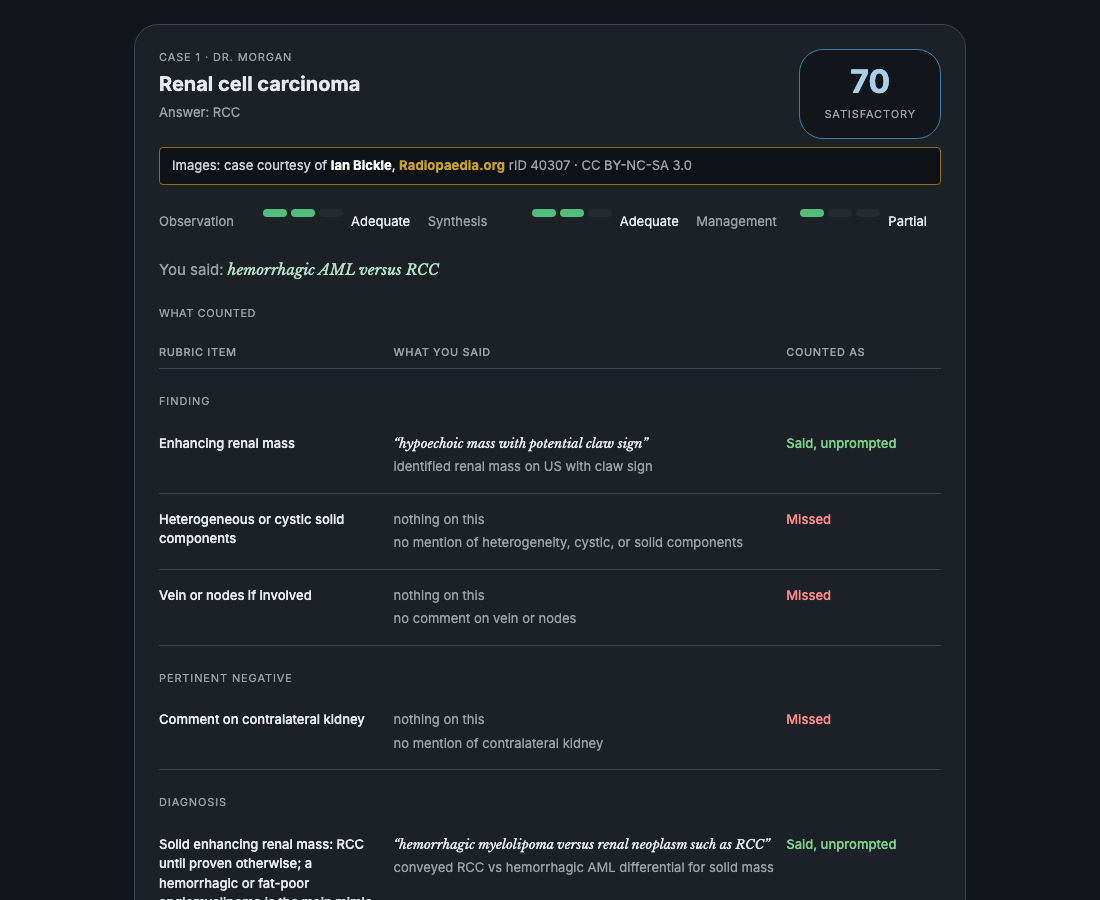Viewport: 1100px width, 900px height.
Task: Select the 'hemorrhagic AML versus RCC' answer text
Action: click(333, 269)
